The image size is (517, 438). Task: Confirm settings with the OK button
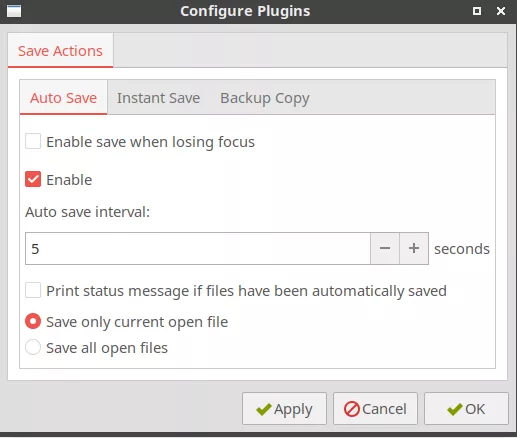466,409
